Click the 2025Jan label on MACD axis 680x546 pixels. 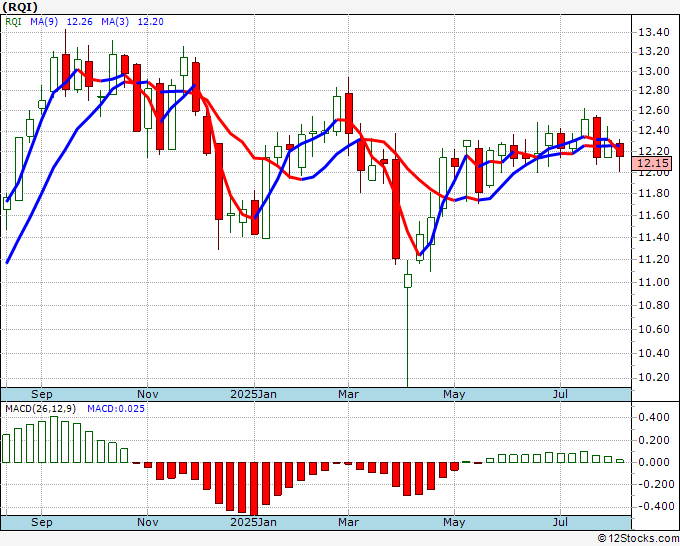point(253,522)
